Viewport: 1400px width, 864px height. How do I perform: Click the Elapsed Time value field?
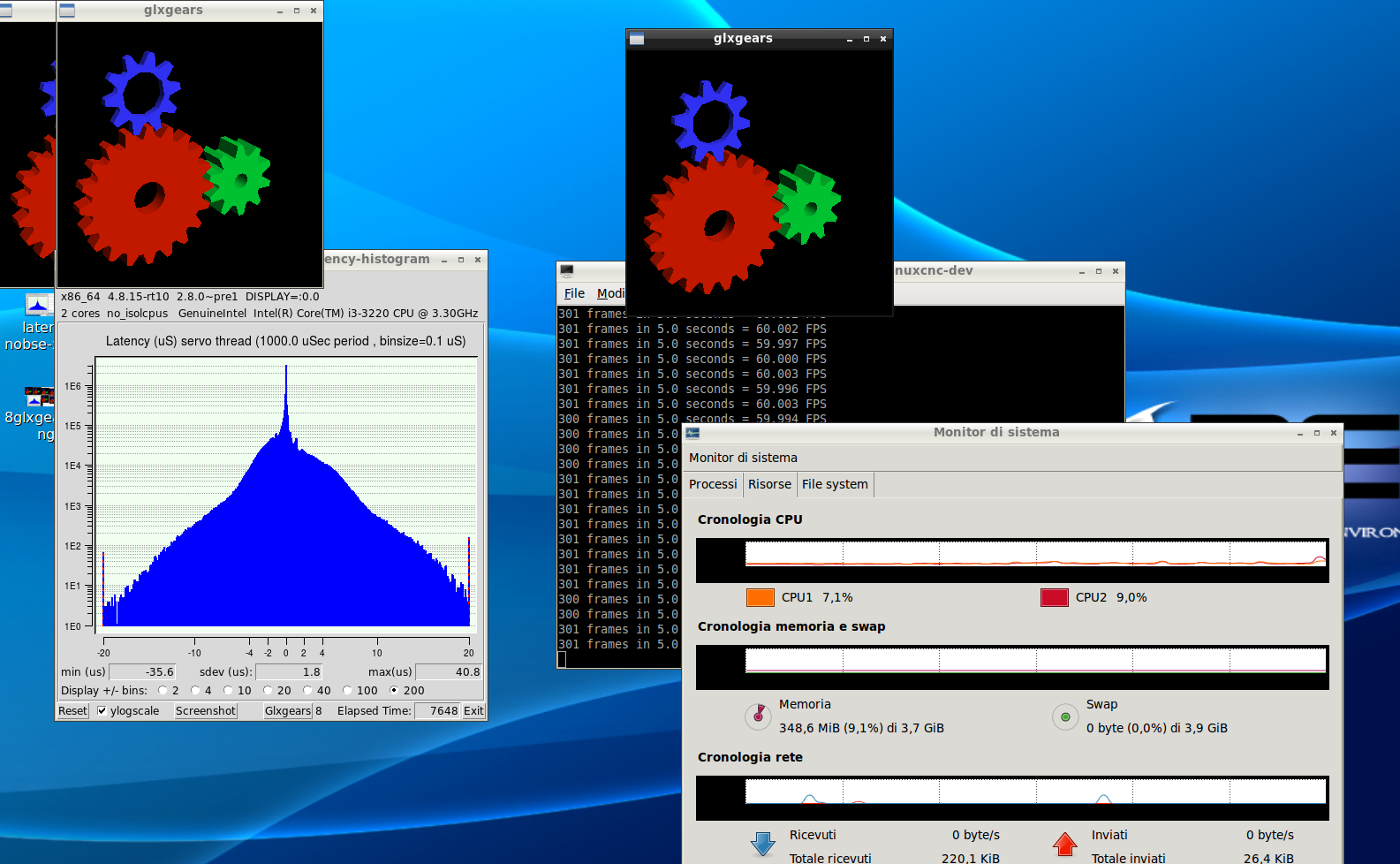point(438,711)
